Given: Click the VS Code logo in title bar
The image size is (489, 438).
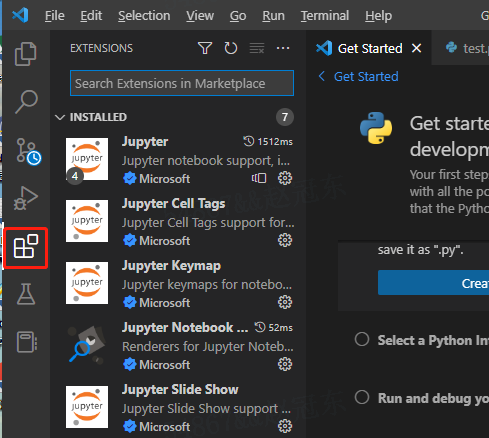Looking at the screenshot, I should coord(20,15).
